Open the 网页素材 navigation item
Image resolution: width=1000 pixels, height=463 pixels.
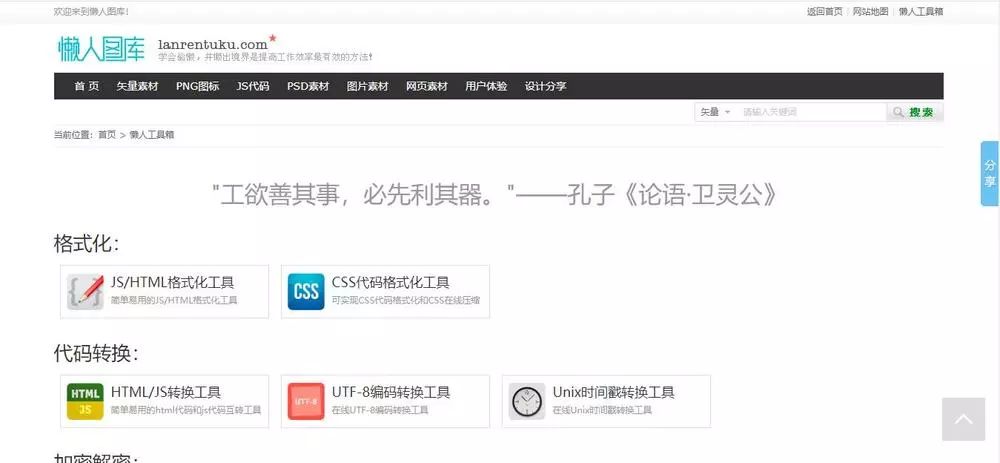click(x=427, y=86)
